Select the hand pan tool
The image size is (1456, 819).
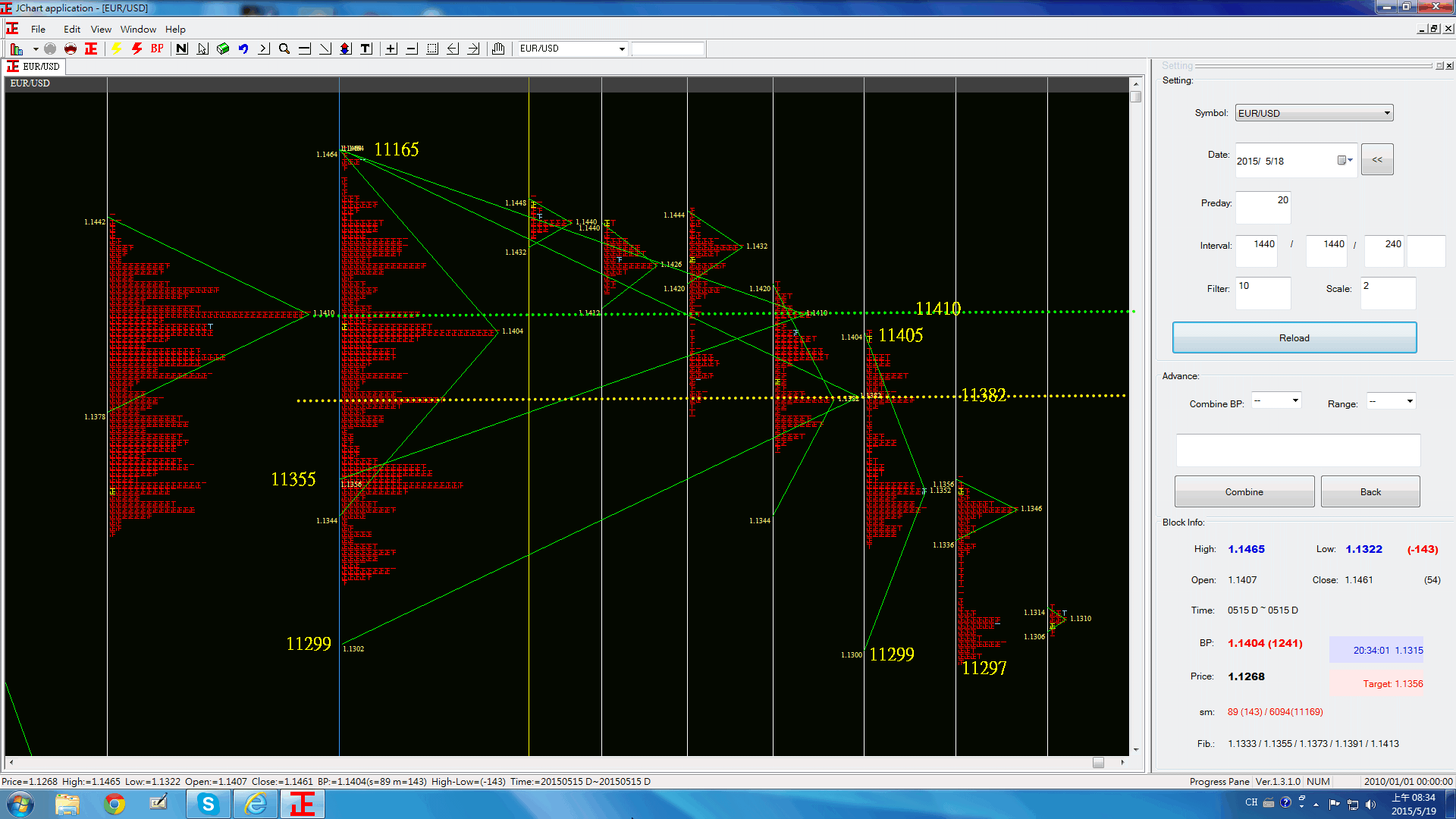point(498,49)
